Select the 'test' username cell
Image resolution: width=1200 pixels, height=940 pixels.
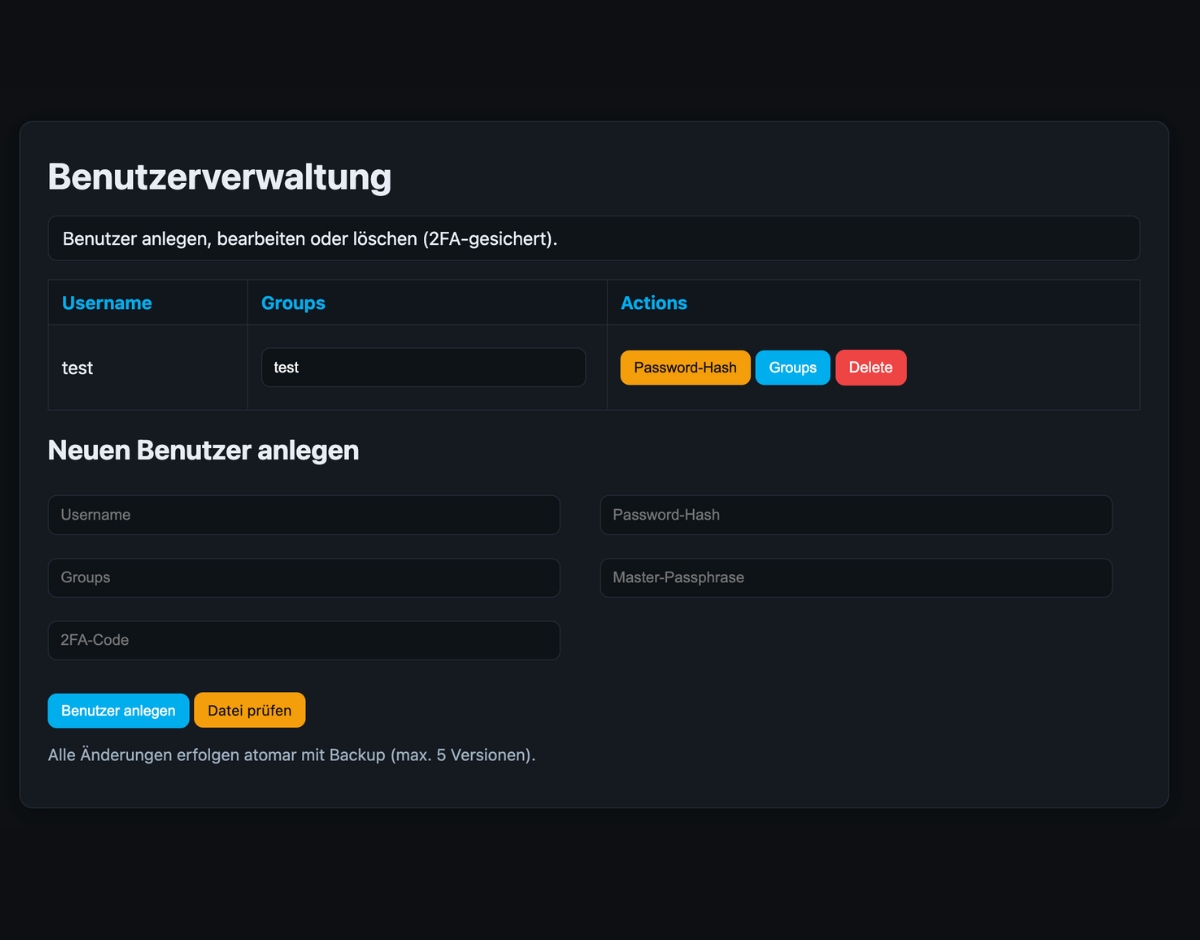78,368
